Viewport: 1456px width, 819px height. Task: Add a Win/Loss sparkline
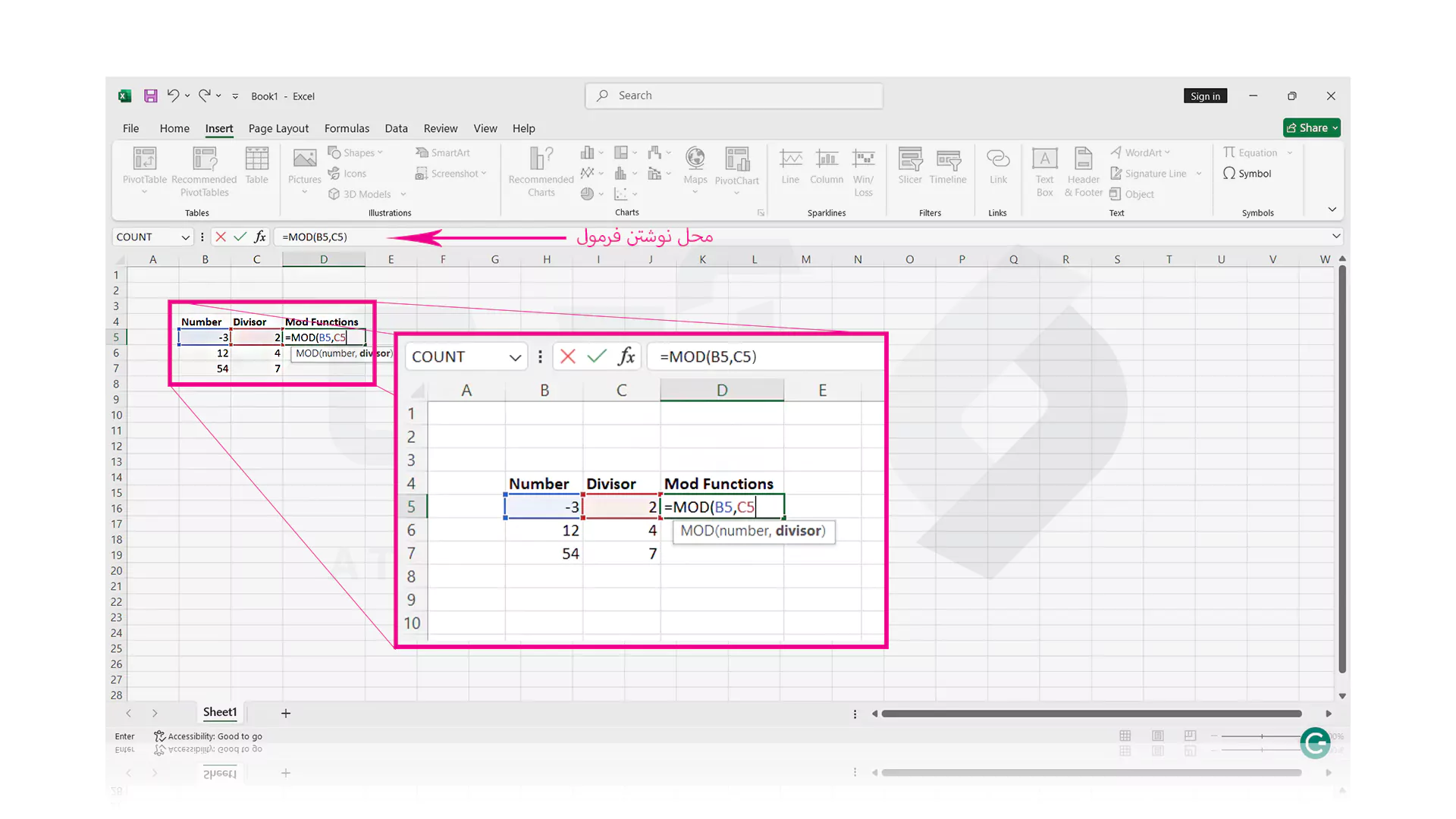863,171
